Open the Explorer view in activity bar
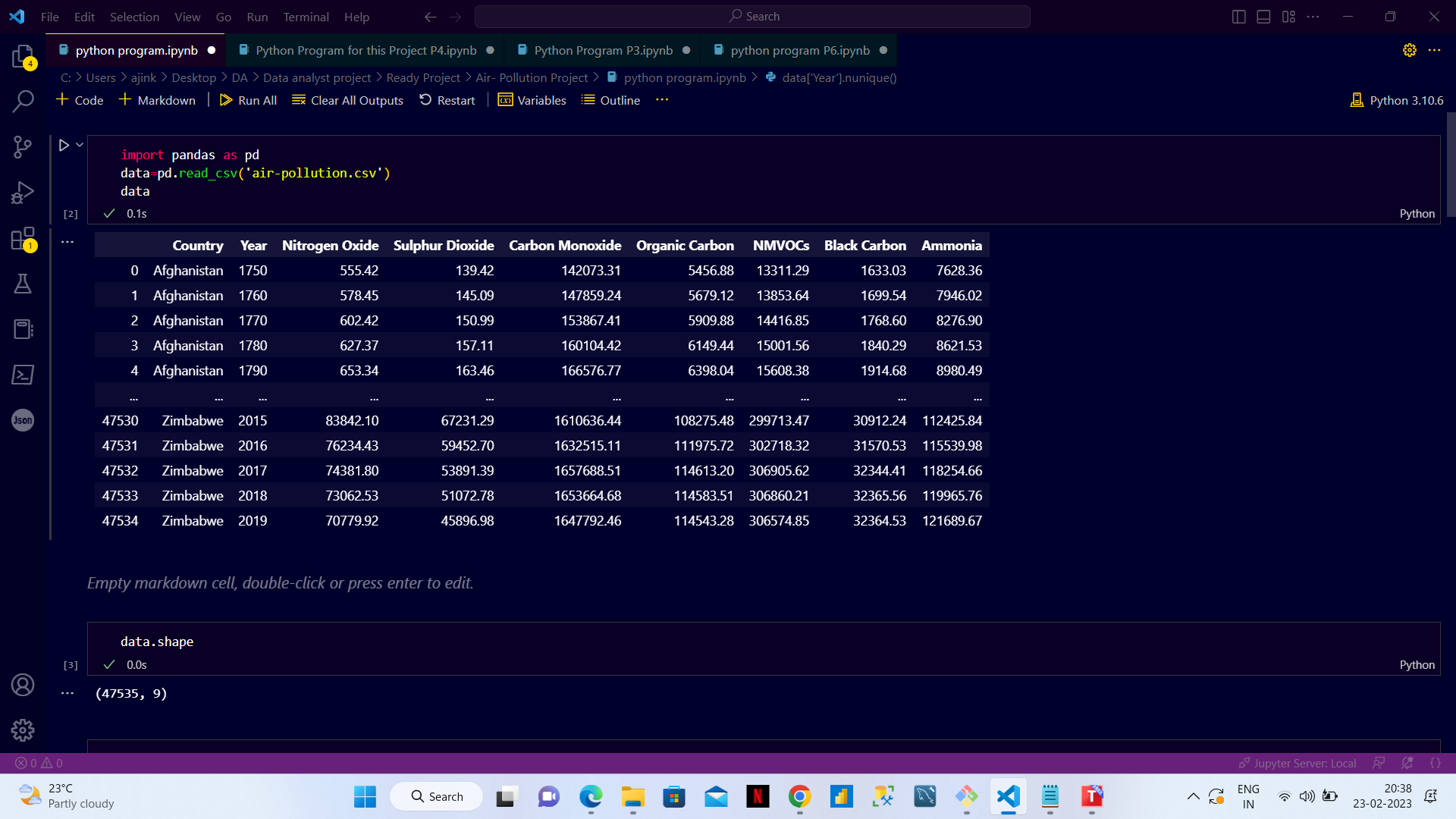Viewport: 1456px width, 819px height. [23, 56]
